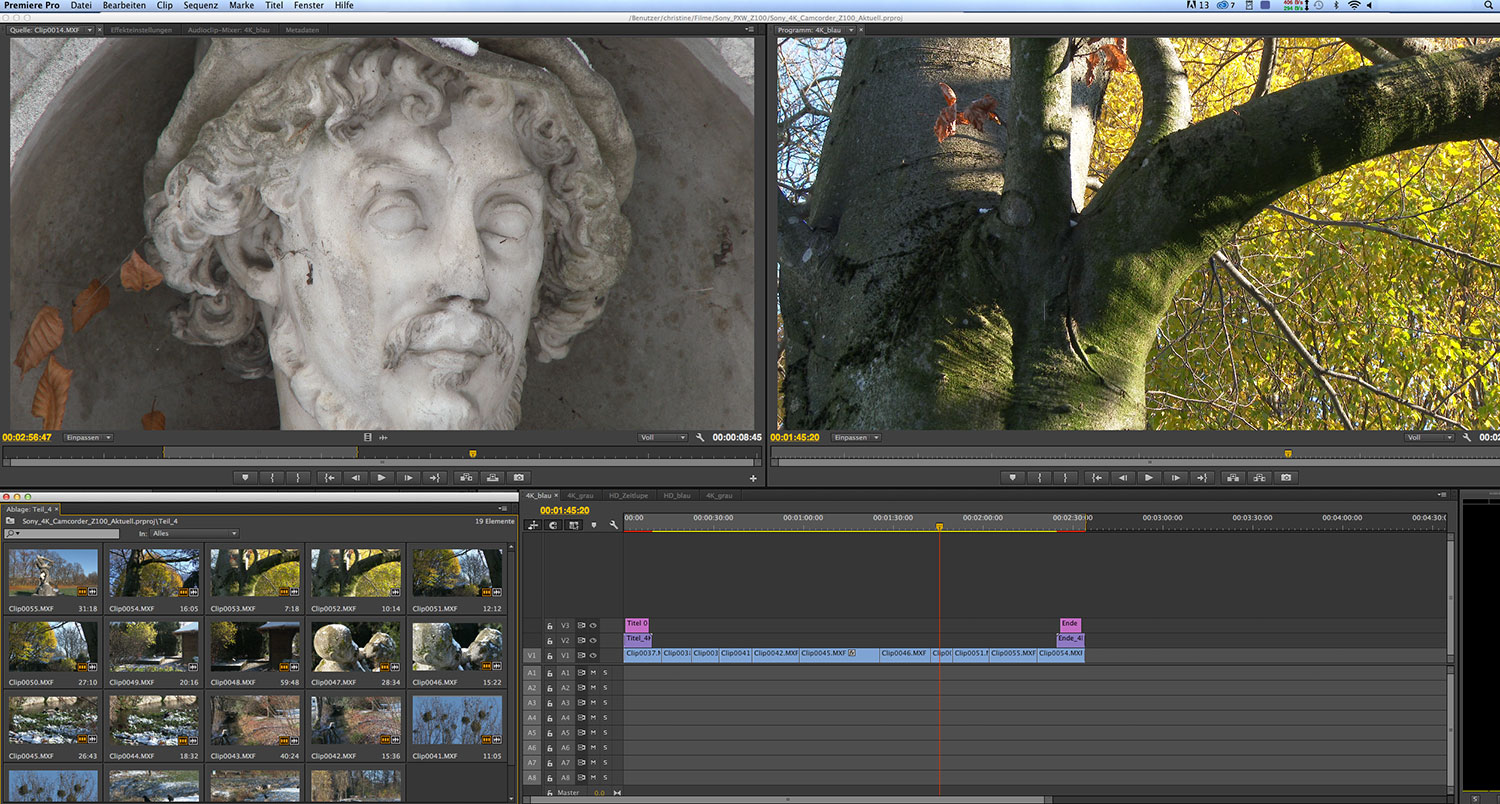
Task: Click Add Marker button in Source monitor
Action: pyautogui.click(x=245, y=478)
